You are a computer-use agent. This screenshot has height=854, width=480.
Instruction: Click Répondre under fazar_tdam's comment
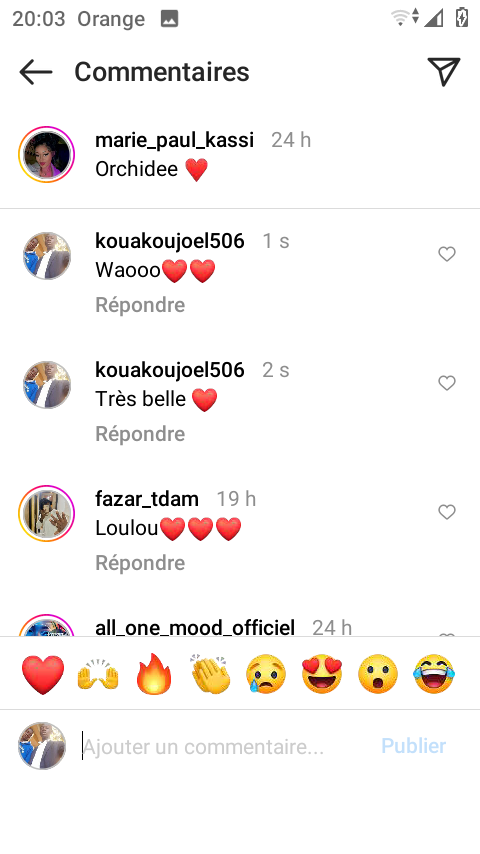click(x=140, y=563)
